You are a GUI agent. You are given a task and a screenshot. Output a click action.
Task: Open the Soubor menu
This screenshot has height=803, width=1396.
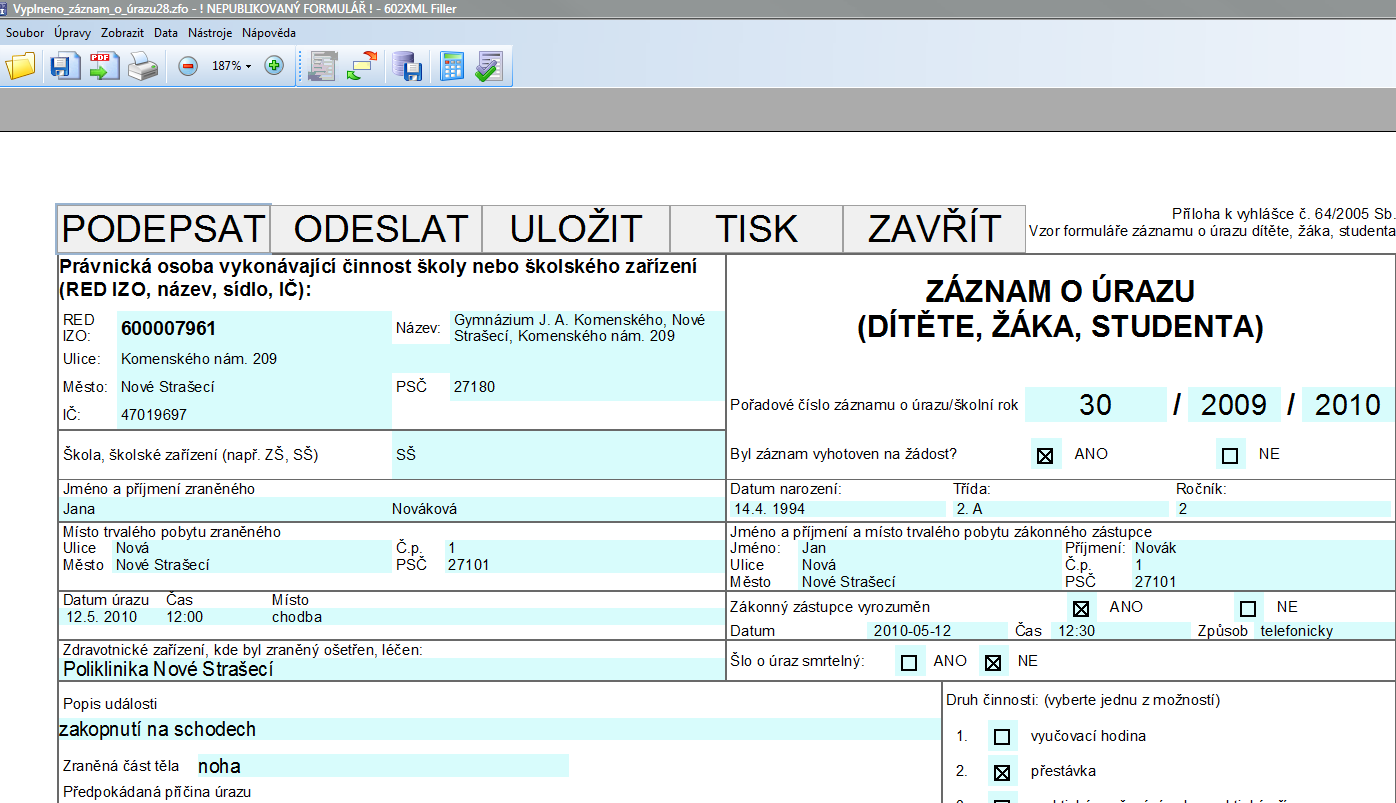tap(25, 33)
